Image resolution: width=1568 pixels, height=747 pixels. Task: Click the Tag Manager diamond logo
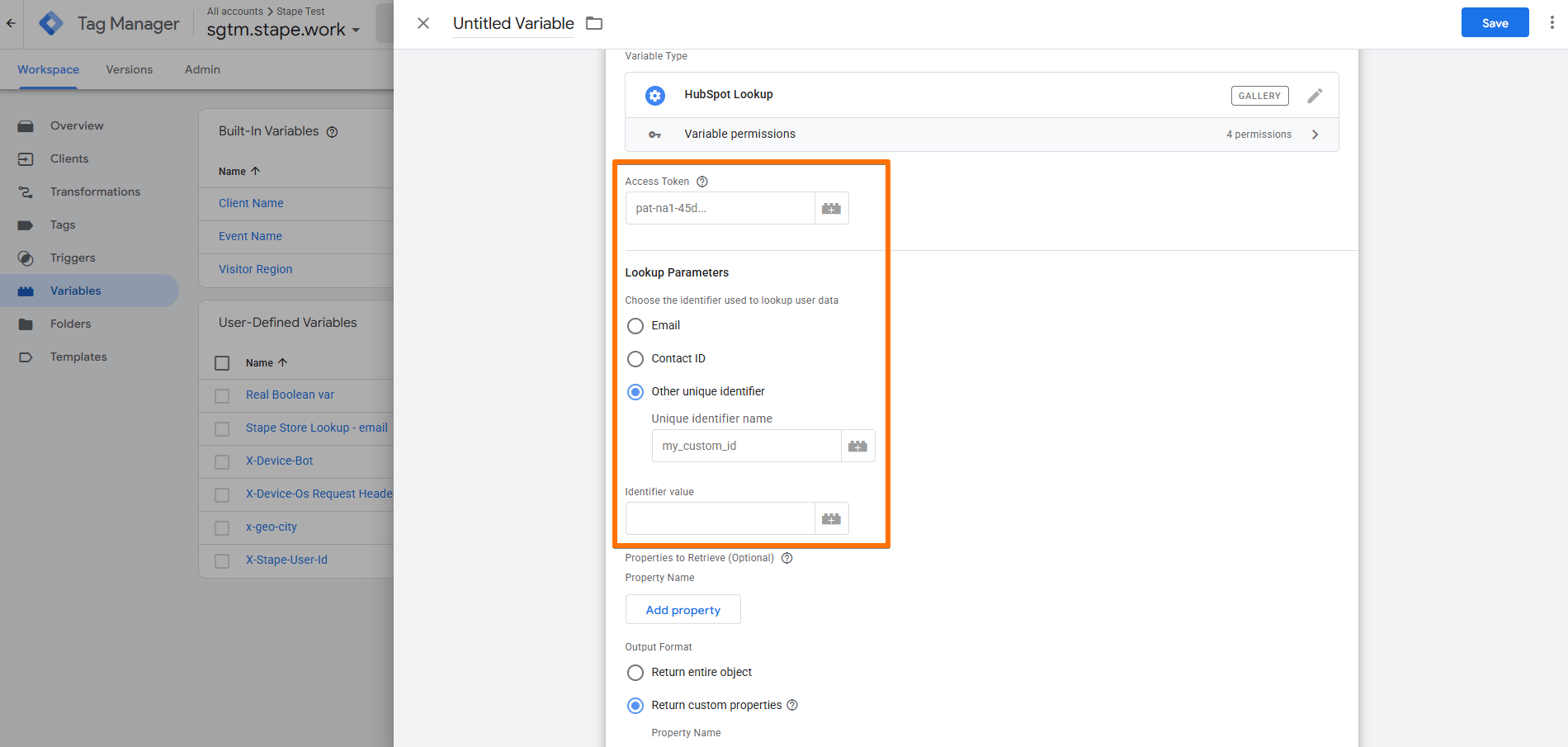pos(51,23)
